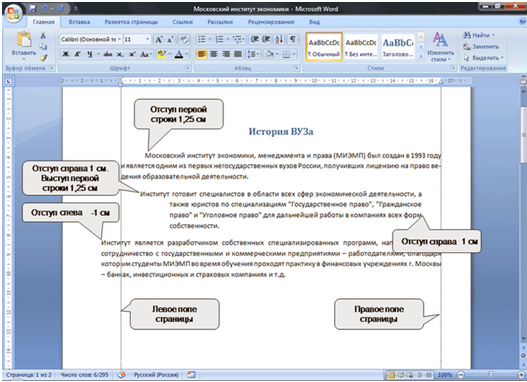The height and width of the screenshot is (382, 527).
Task: Open the font name combo box
Action: click(x=91, y=40)
